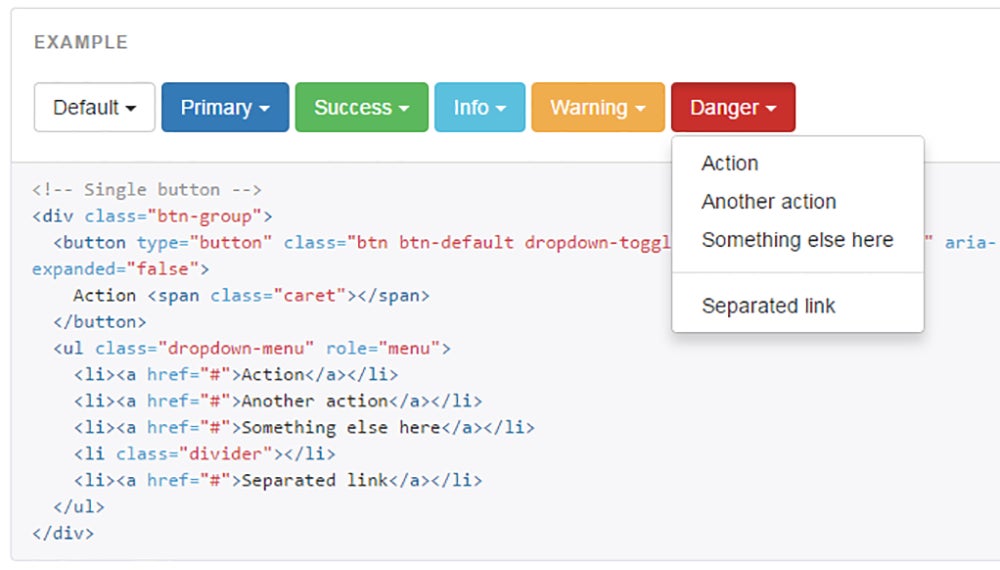Click the li class="divider" code line
Image resolution: width=1000 pixels, height=570 pixels.
(x=204, y=454)
